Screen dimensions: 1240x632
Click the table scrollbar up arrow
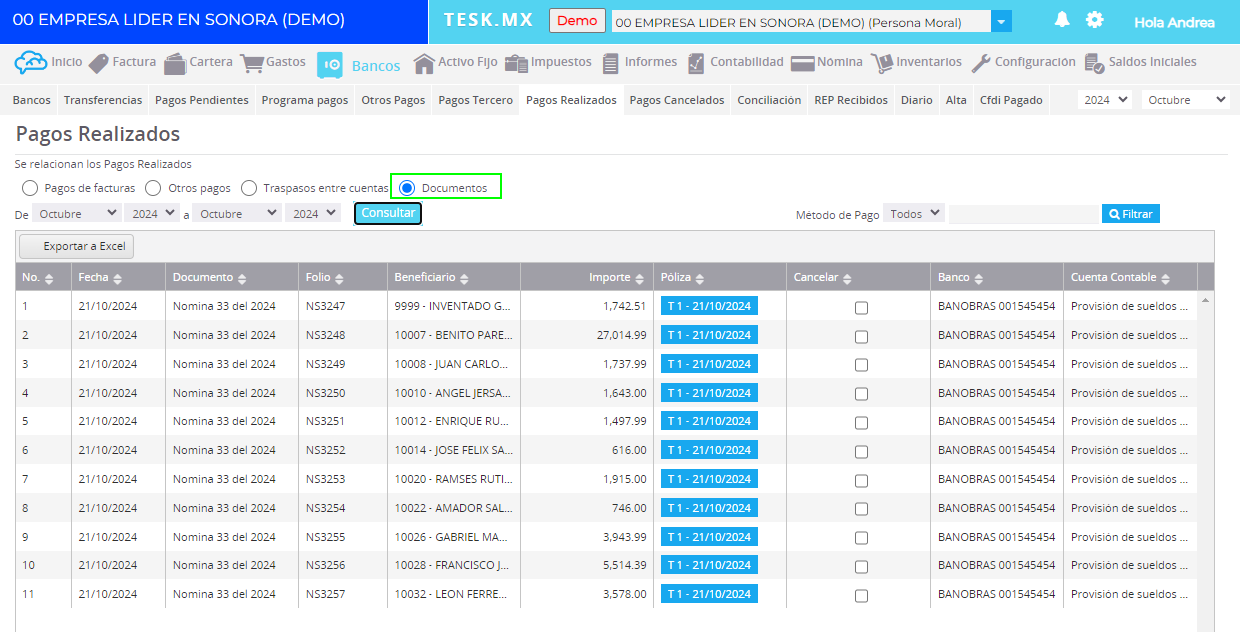pyautogui.click(x=1205, y=299)
